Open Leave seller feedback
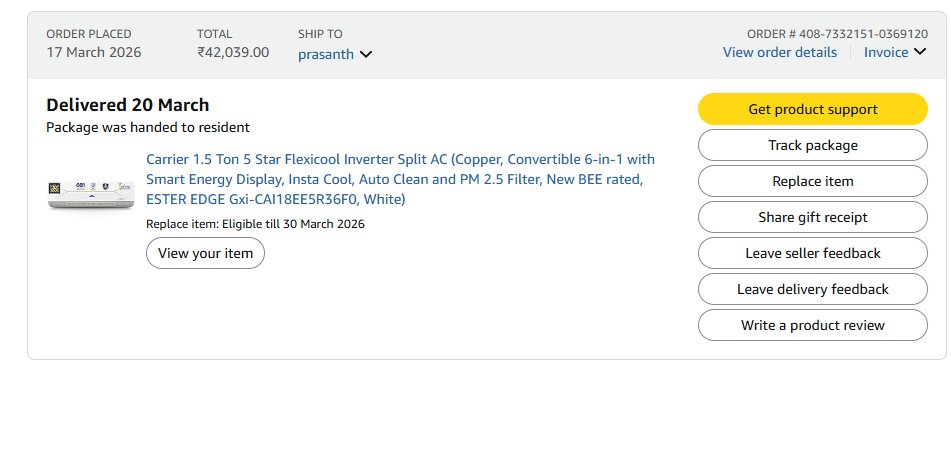 813,253
